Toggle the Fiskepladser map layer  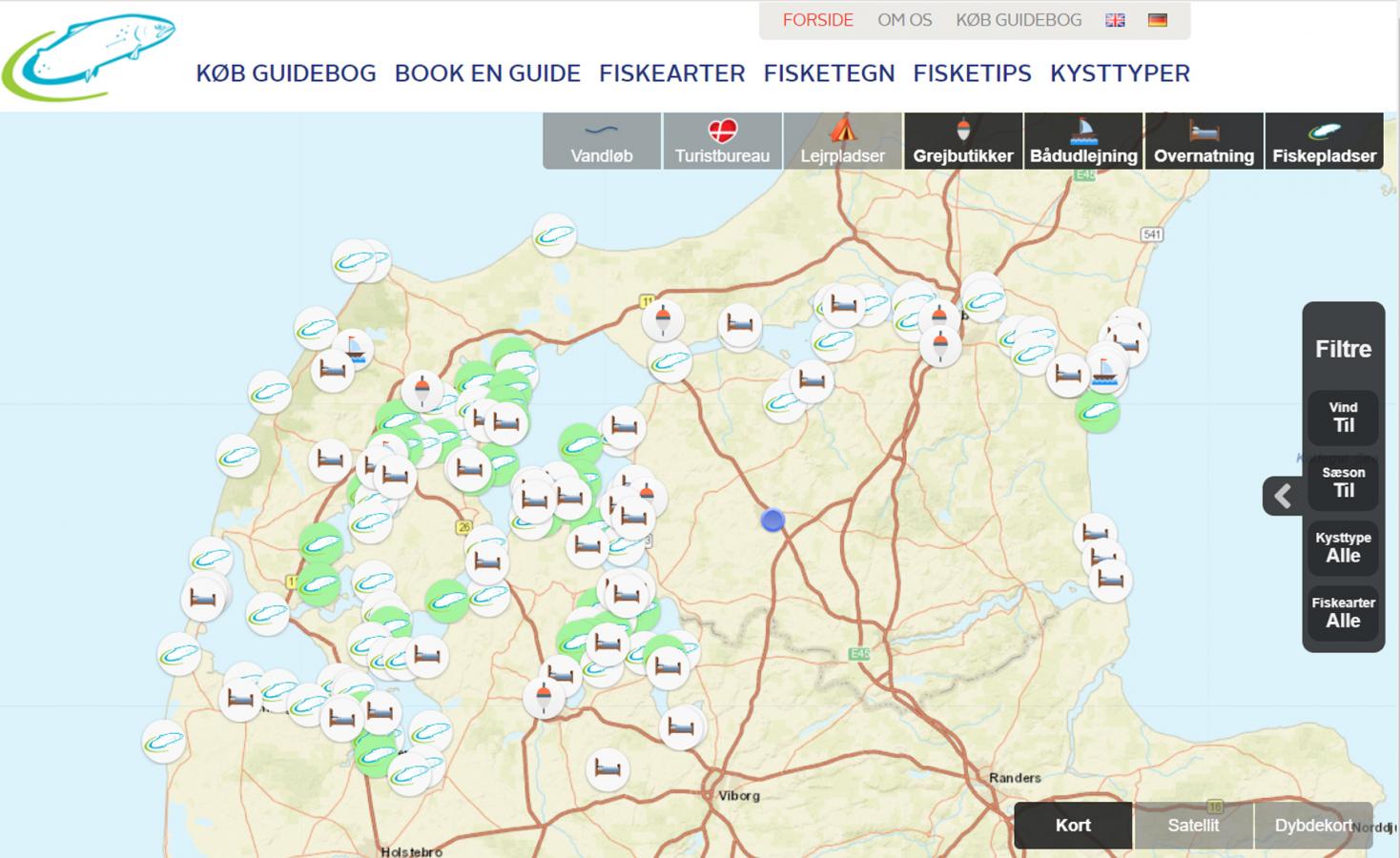(1325, 141)
